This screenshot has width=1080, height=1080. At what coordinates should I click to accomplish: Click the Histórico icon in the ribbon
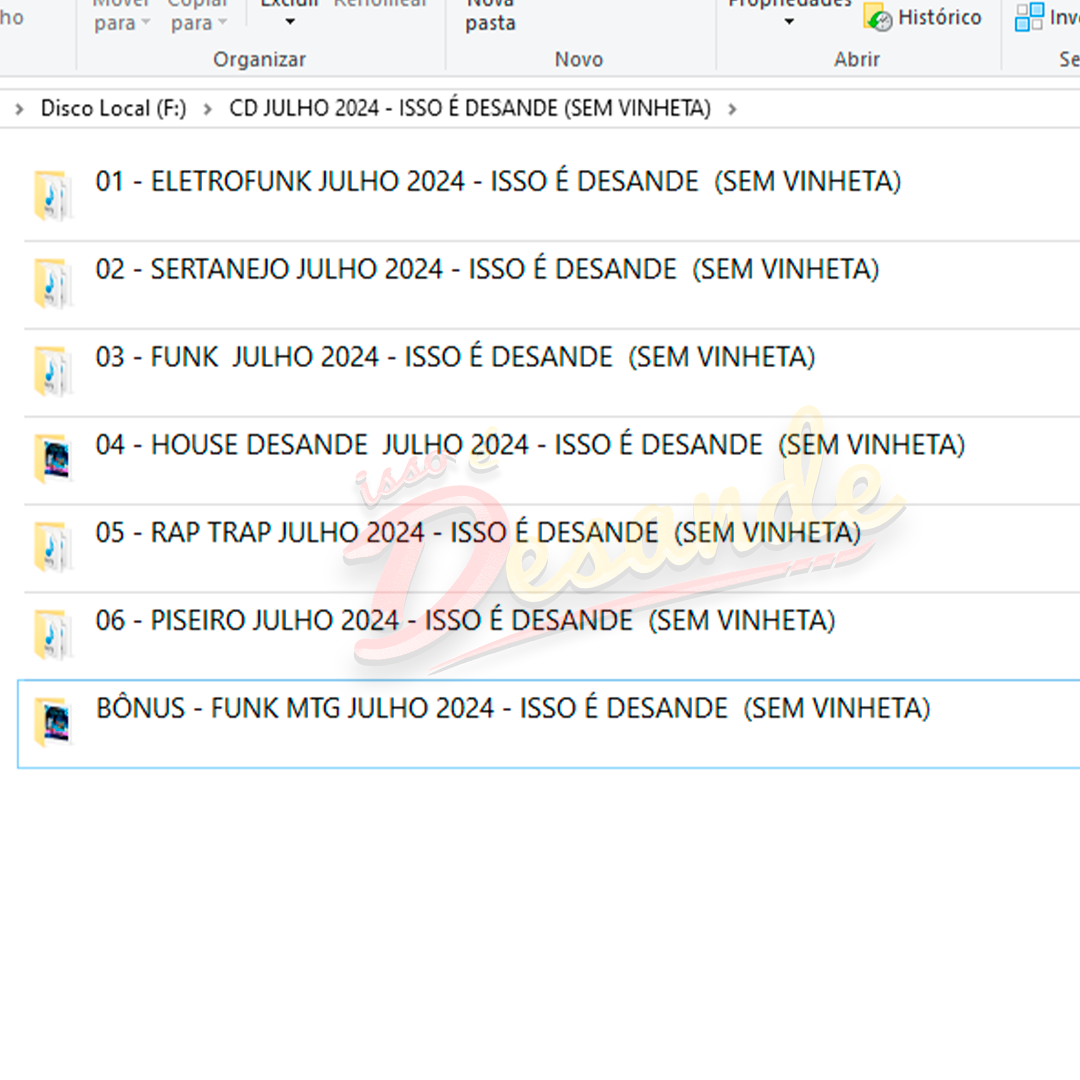coord(878,17)
